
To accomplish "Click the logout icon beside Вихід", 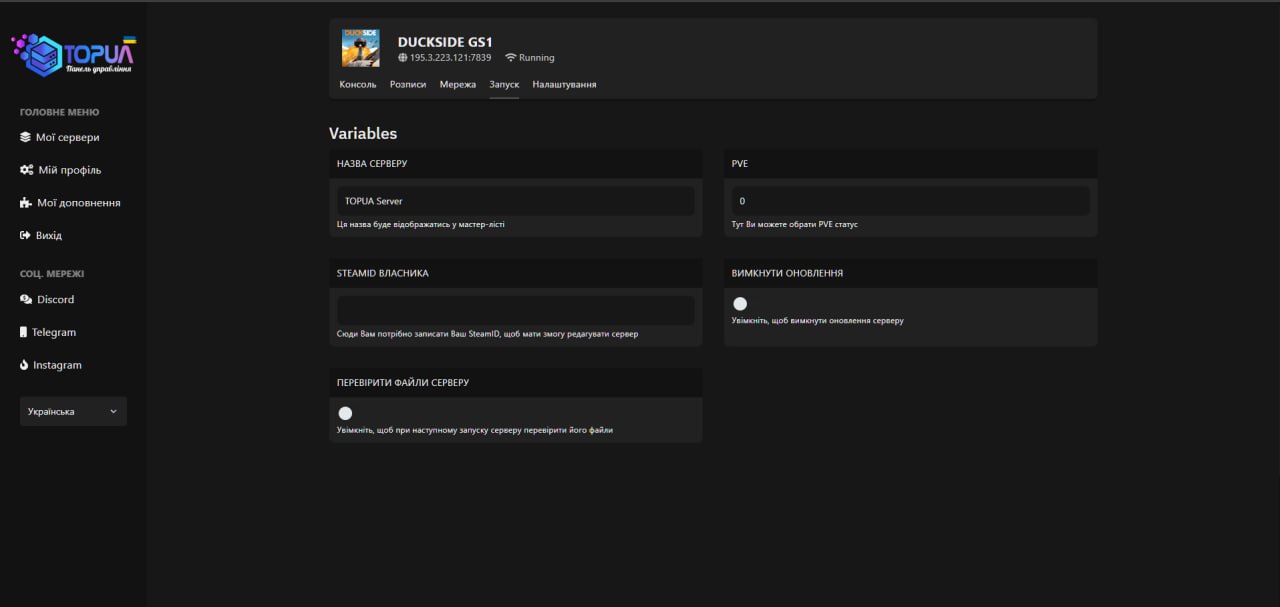I will tap(26, 236).
